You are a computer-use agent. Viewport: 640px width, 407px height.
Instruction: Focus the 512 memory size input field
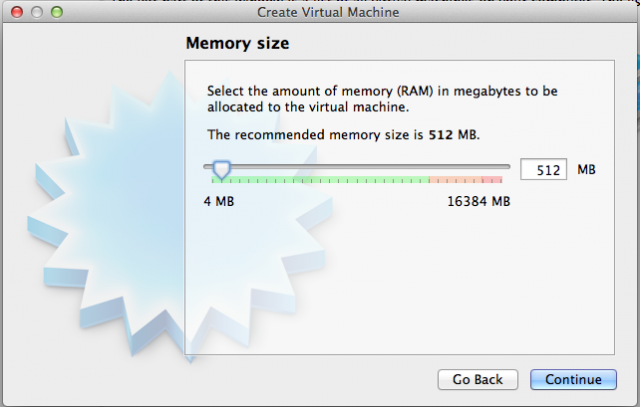(x=543, y=169)
